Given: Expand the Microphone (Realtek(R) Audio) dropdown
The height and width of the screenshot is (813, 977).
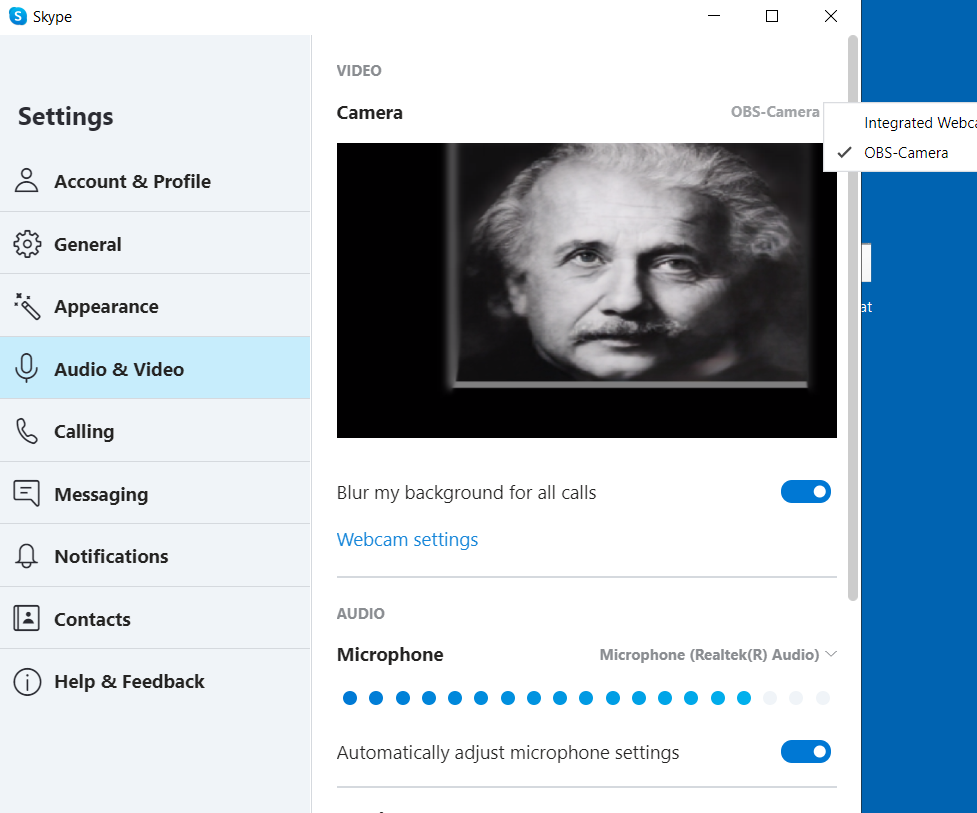Looking at the screenshot, I should (x=718, y=655).
